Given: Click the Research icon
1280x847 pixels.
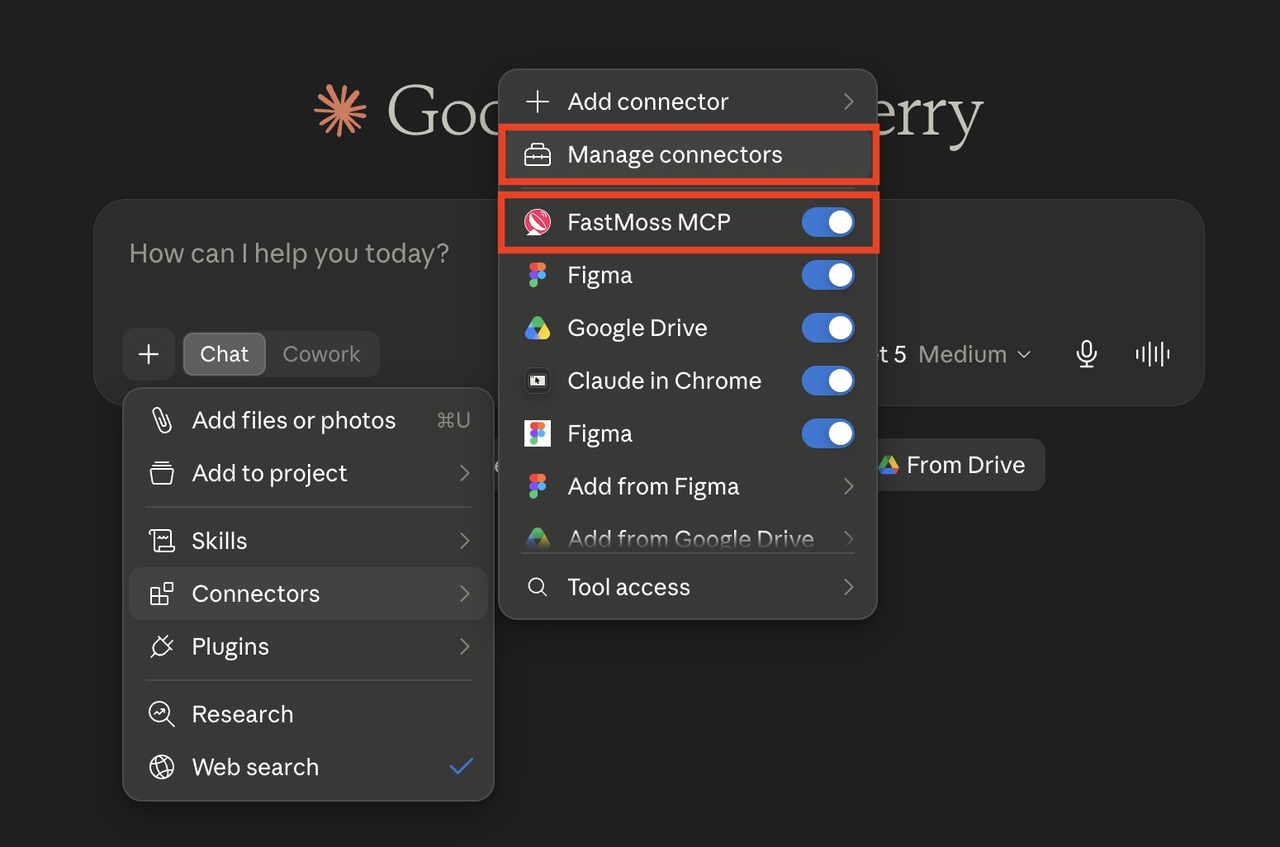Looking at the screenshot, I should tap(161, 714).
